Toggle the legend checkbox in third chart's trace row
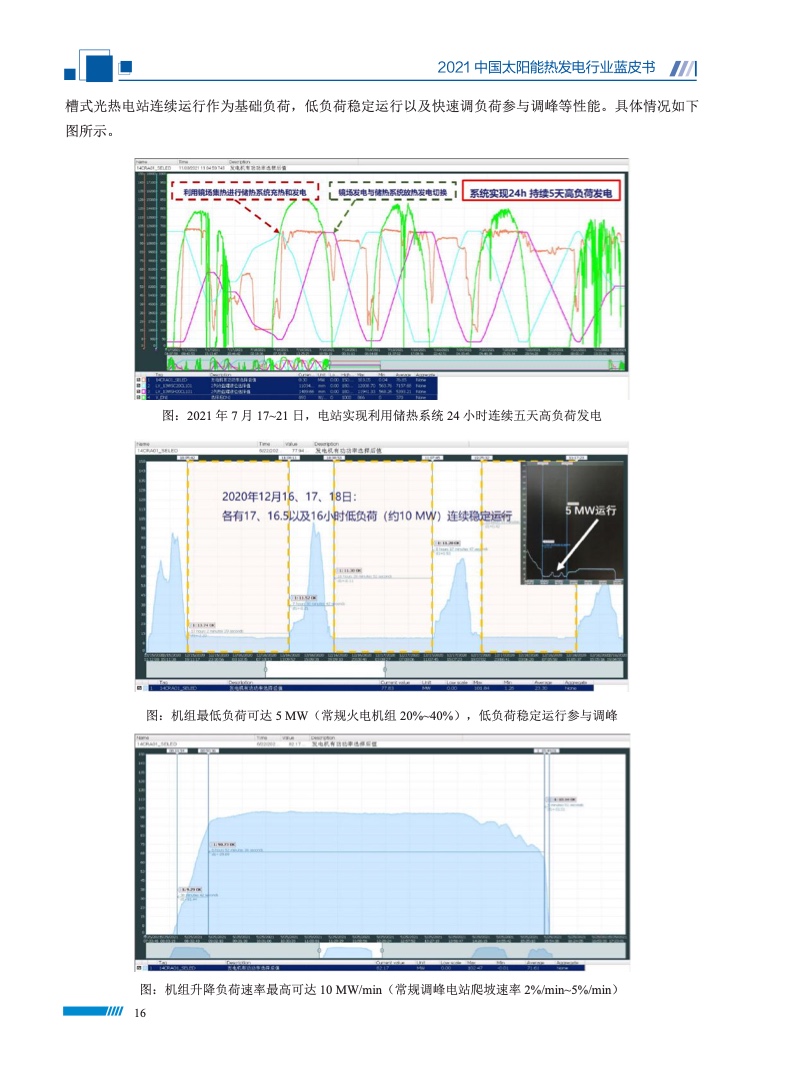 point(138,968)
